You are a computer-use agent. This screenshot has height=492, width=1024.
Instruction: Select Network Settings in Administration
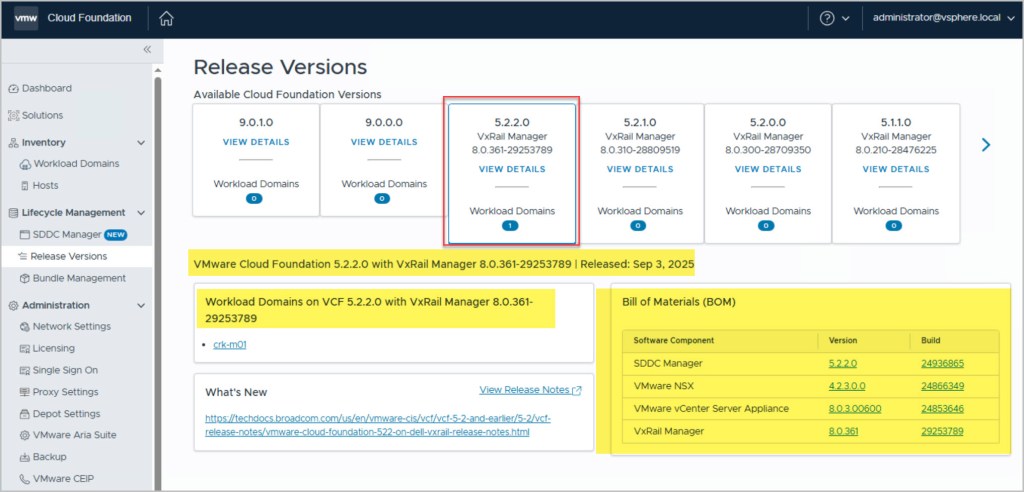point(71,327)
